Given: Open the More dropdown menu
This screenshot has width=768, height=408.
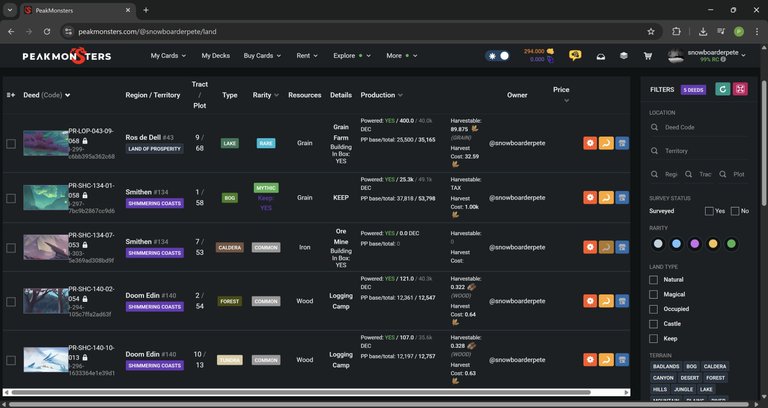Looking at the screenshot, I should [402, 56].
